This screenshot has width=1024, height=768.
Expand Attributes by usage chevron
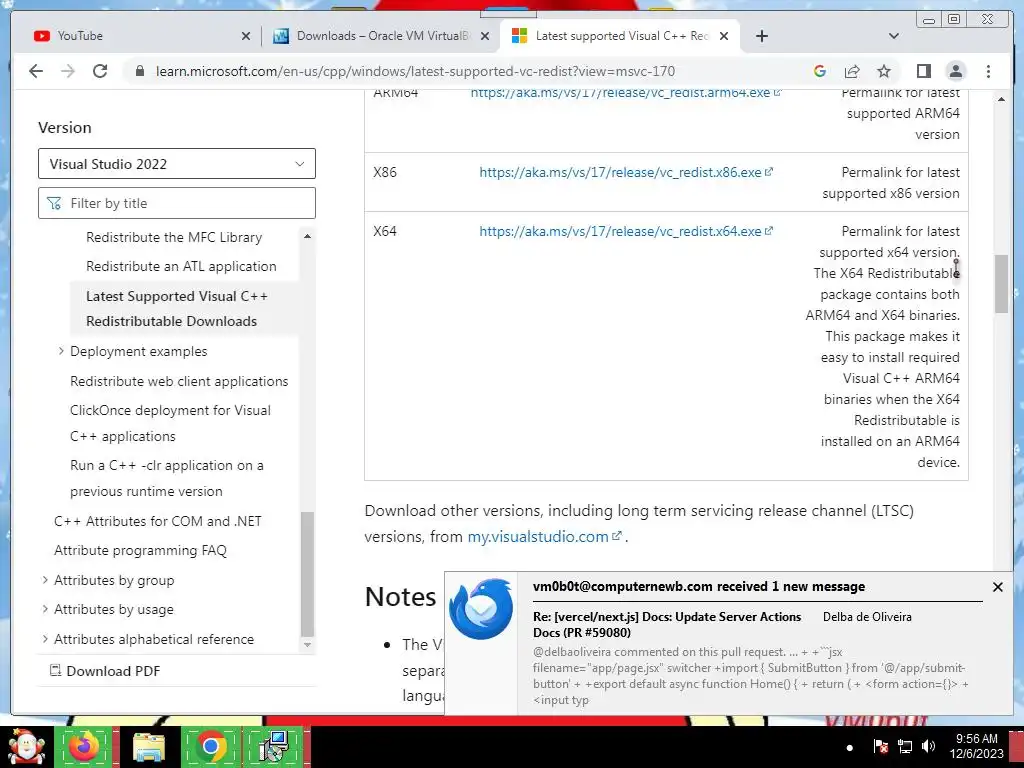coord(45,609)
